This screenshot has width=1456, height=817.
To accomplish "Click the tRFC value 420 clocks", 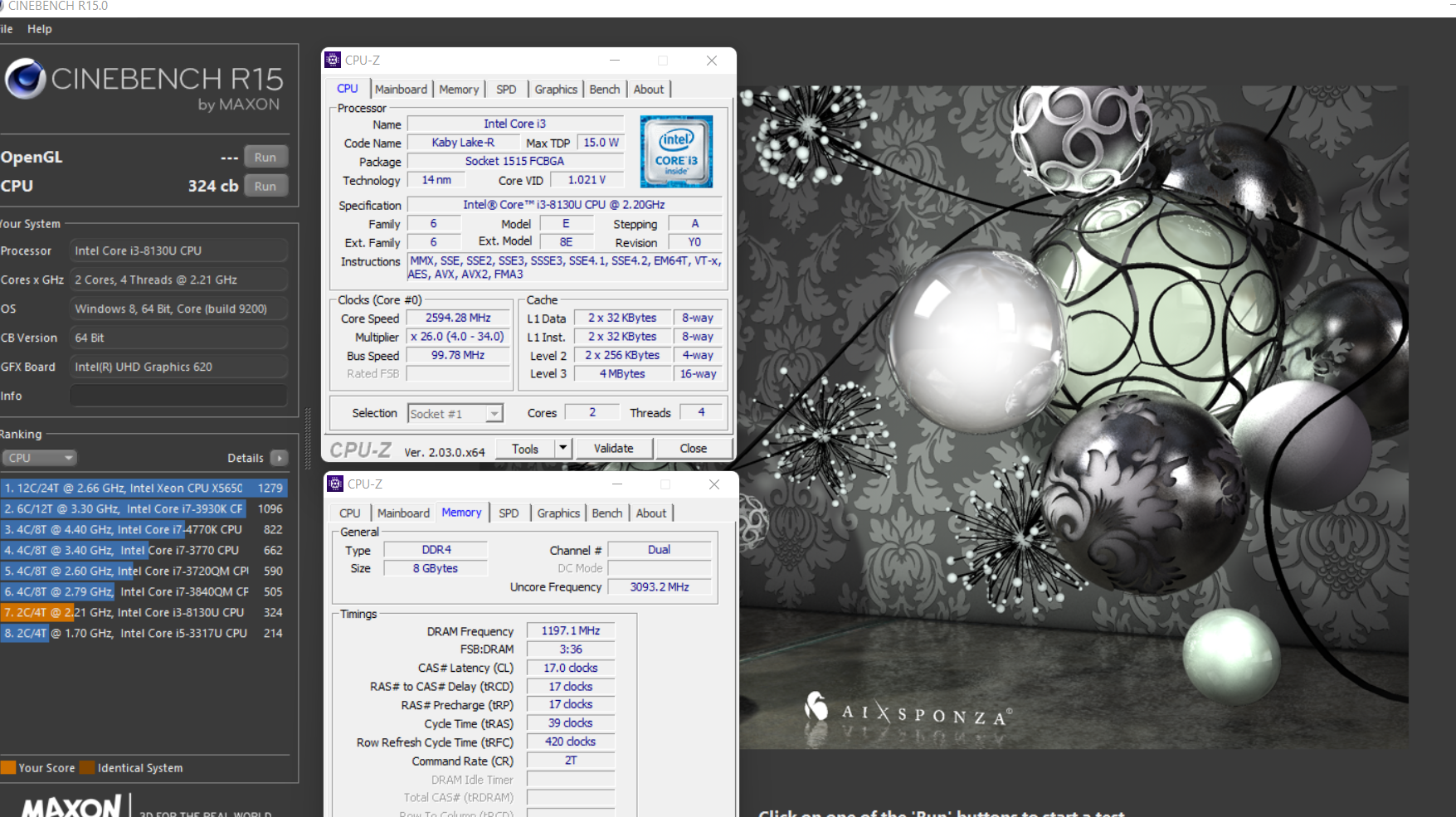I will point(571,742).
